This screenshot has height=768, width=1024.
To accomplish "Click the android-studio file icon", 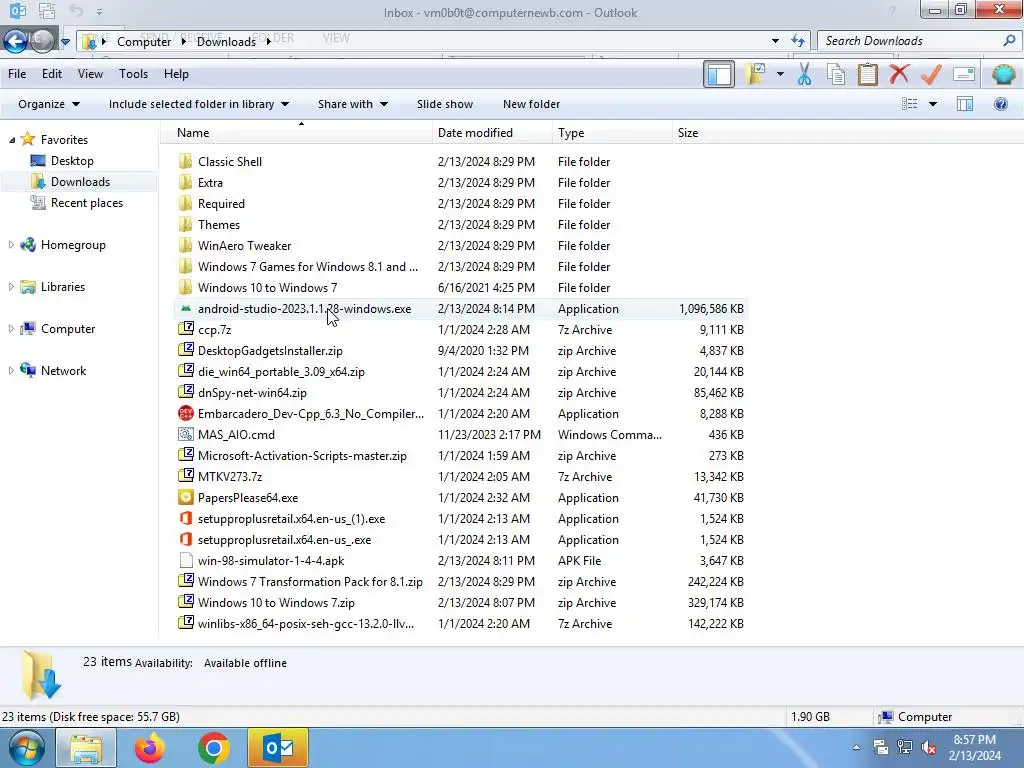I will pos(186,308).
